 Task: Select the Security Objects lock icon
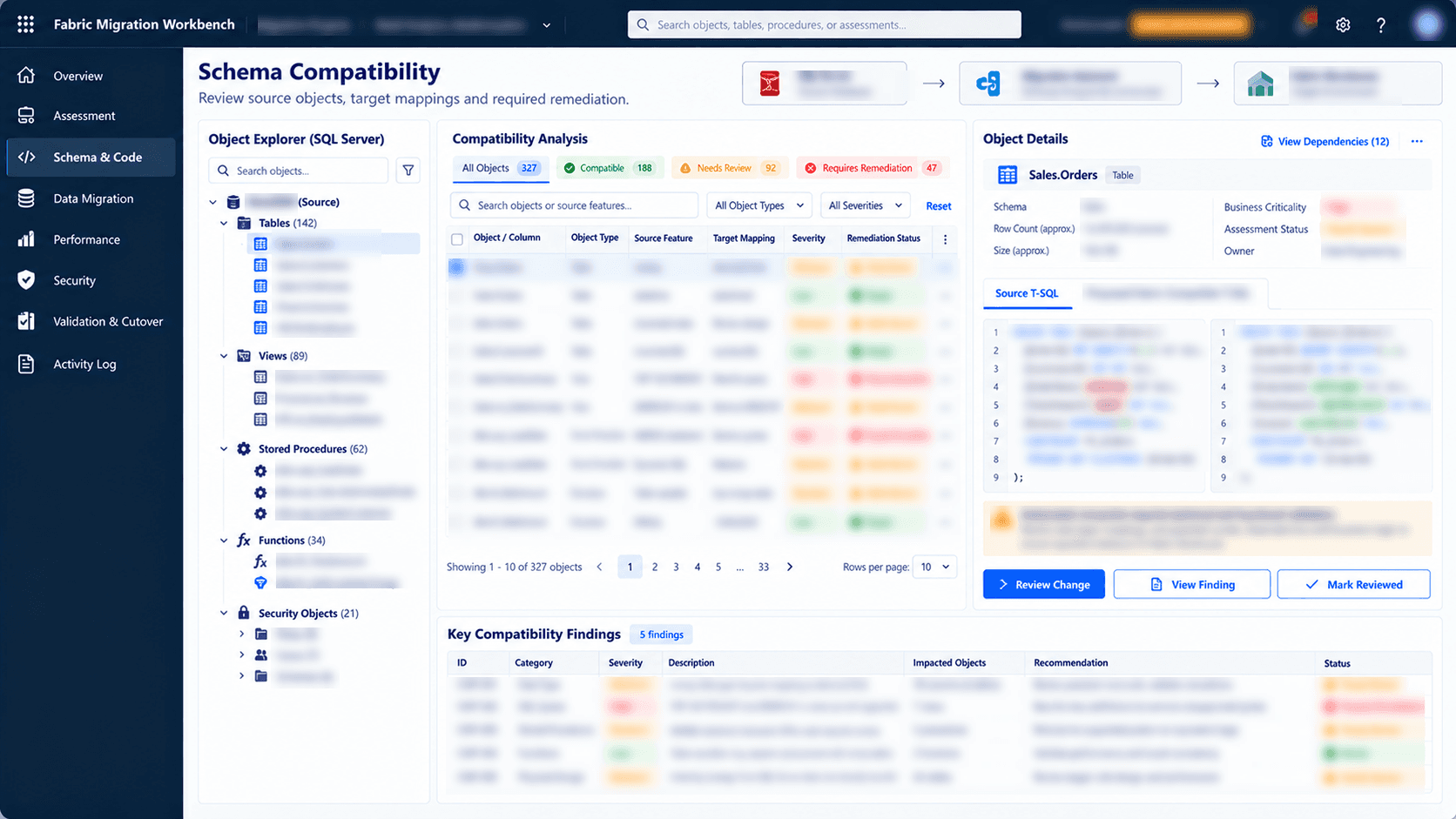click(244, 614)
